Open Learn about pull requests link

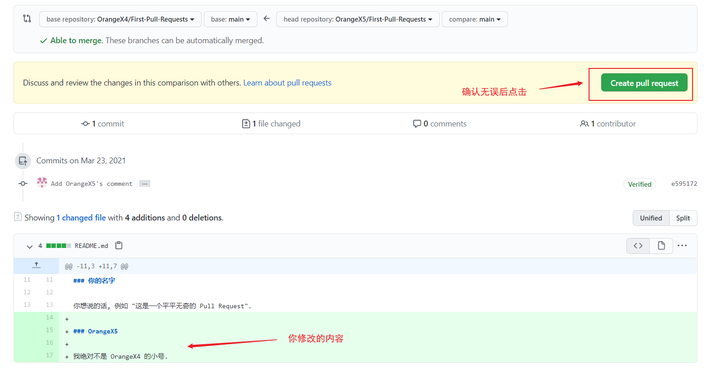(287, 83)
